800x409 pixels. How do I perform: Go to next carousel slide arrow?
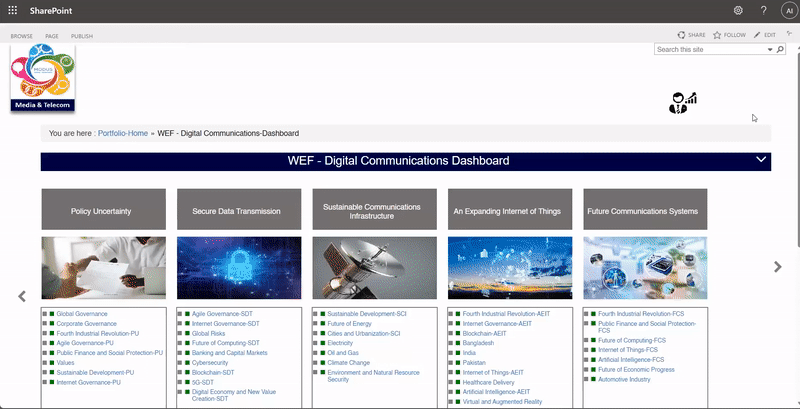778,267
